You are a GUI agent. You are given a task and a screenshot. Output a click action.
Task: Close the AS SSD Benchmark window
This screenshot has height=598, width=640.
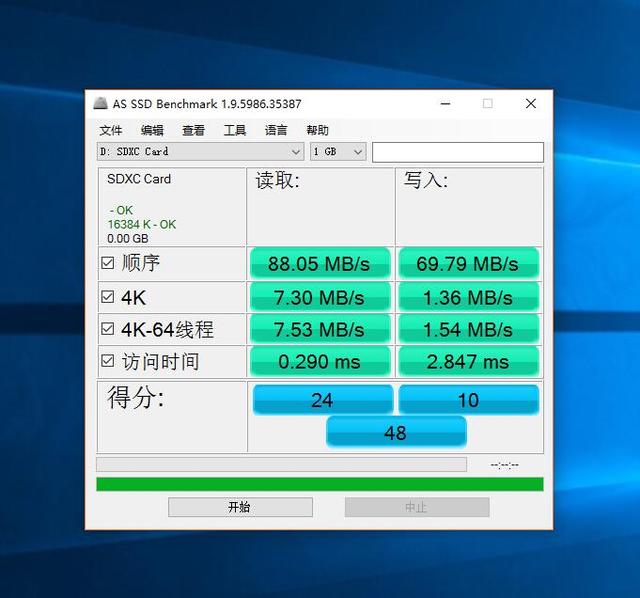[x=531, y=104]
